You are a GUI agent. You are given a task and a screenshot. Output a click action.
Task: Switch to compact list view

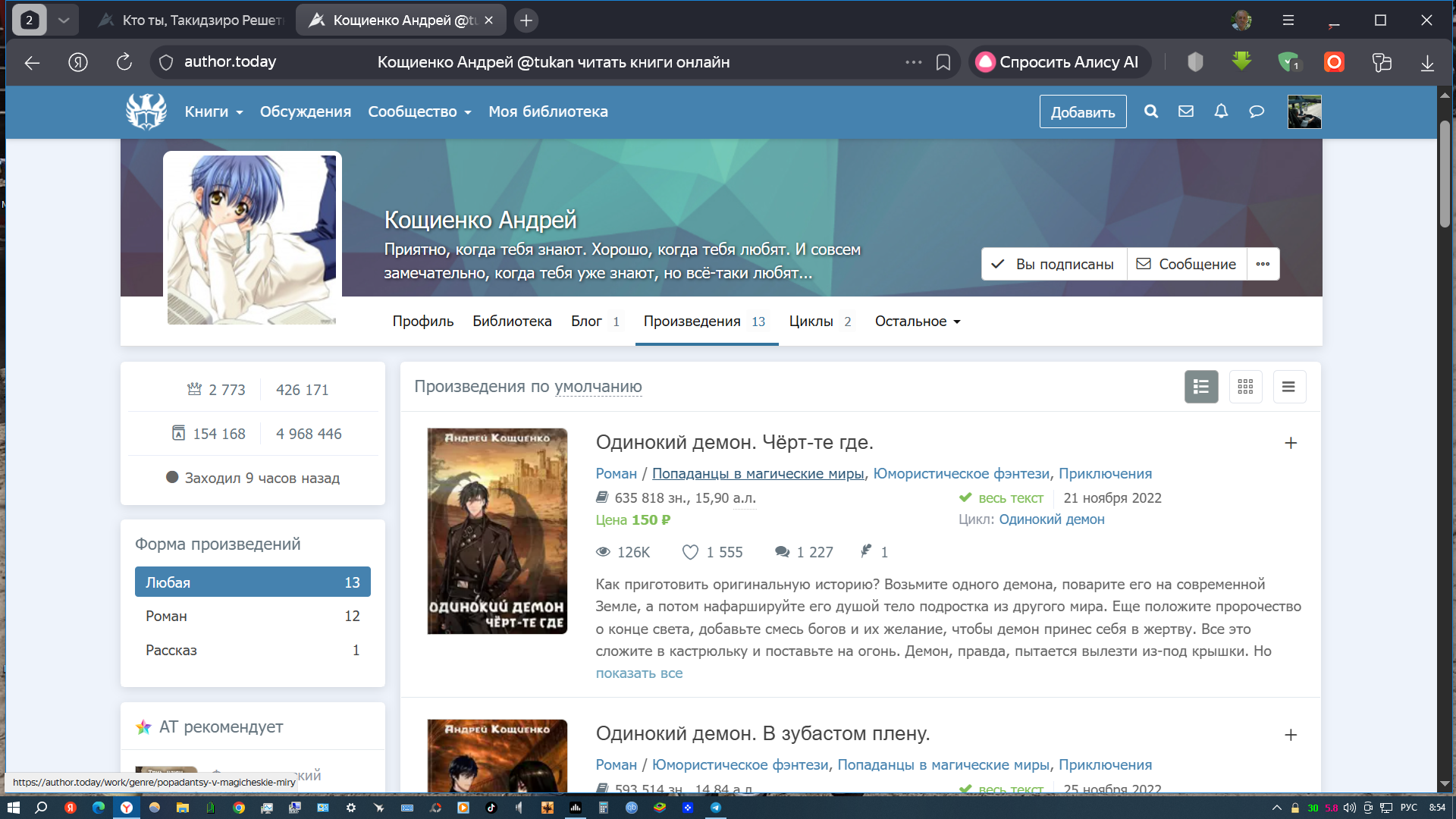(1288, 387)
